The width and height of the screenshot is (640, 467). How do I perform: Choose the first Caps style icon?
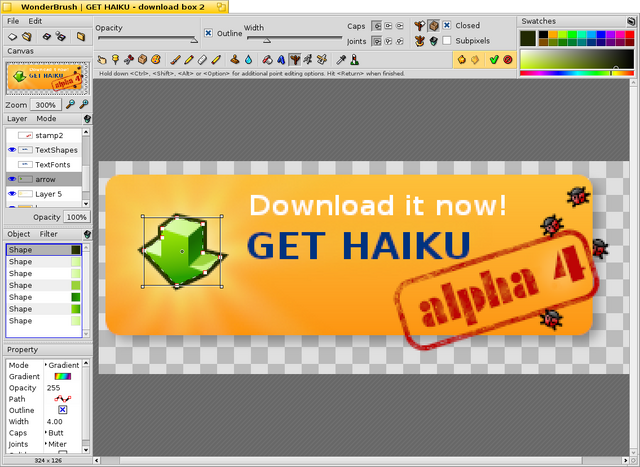(377, 26)
